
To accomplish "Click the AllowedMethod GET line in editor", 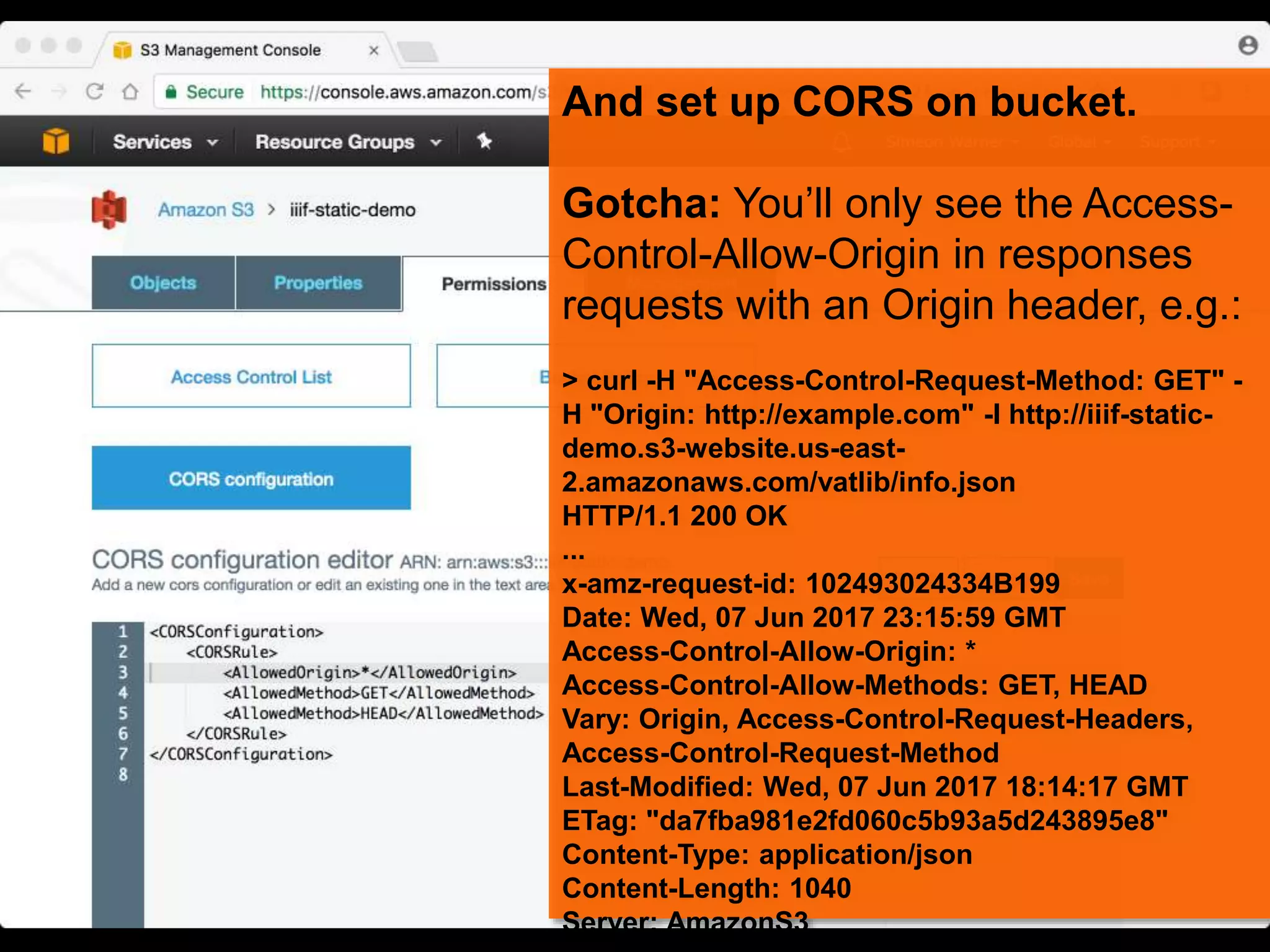I will click(x=379, y=693).
